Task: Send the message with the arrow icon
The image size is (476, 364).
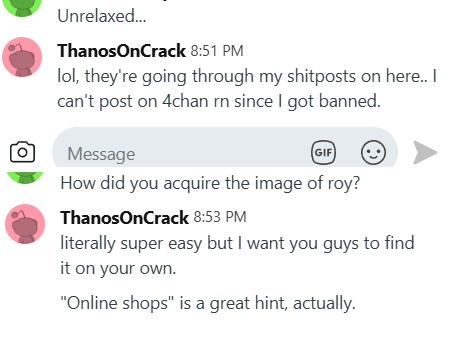Action: pyautogui.click(x=425, y=152)
